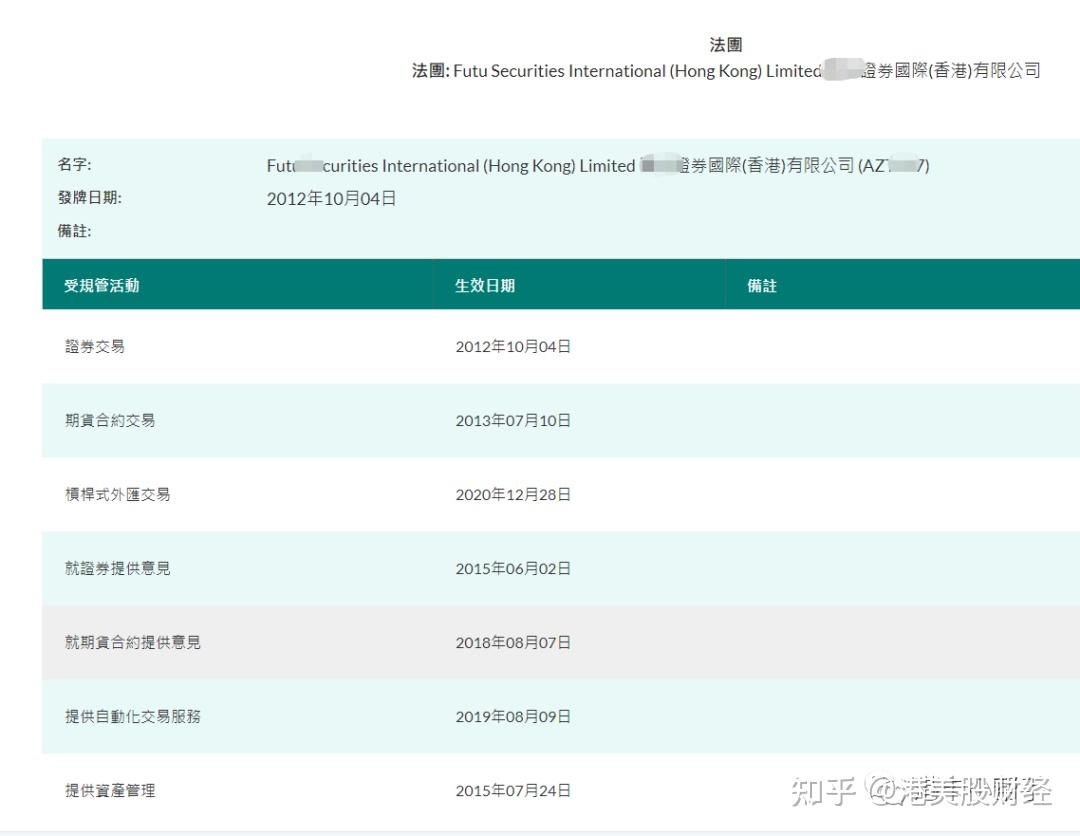The width and height of the screenshot is (1080, 836).
Task: Select the 期貨合約交易 row
Action: tap(561, 420)
